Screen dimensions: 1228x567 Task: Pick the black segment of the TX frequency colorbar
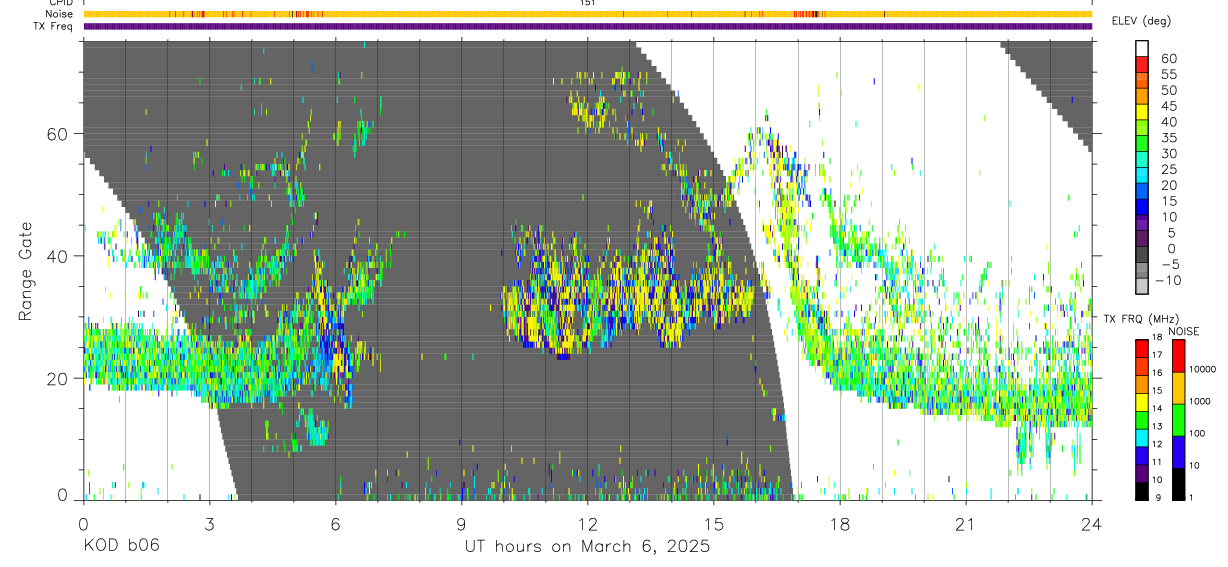click(x=1141, y=490)
